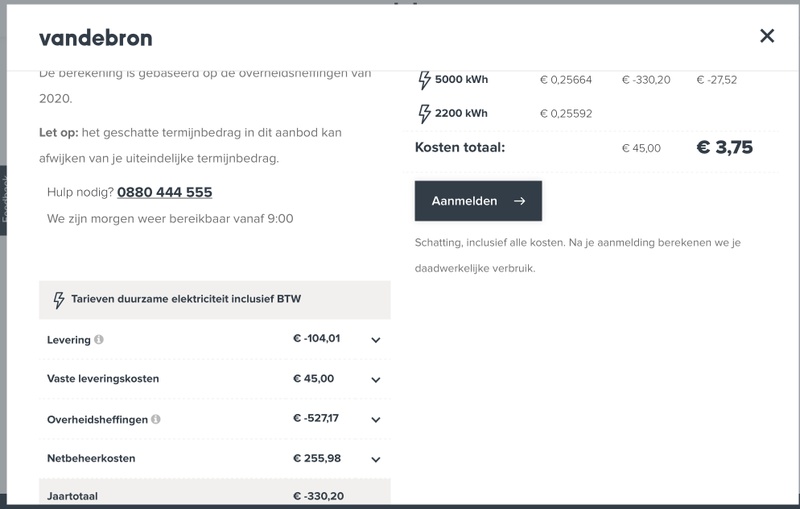The height and width of the screenshot is (509, 800).
Task: Open info icon next to Overheidsheffingen
Action: tap(156, 419)
